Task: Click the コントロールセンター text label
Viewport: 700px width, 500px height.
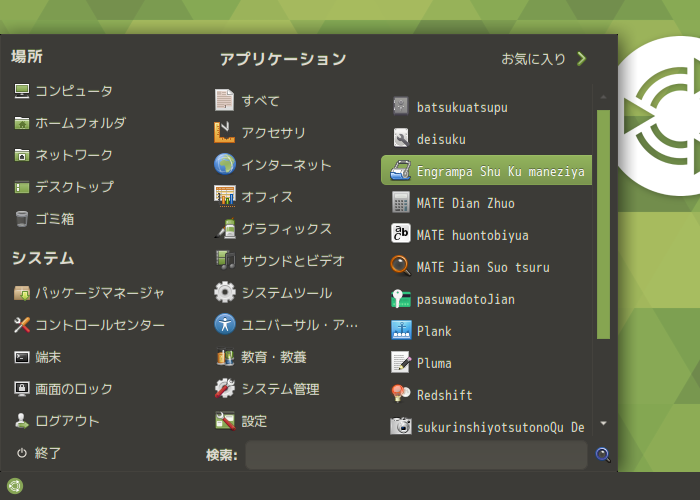Action: pyautogui.click(x=100, y=325)
